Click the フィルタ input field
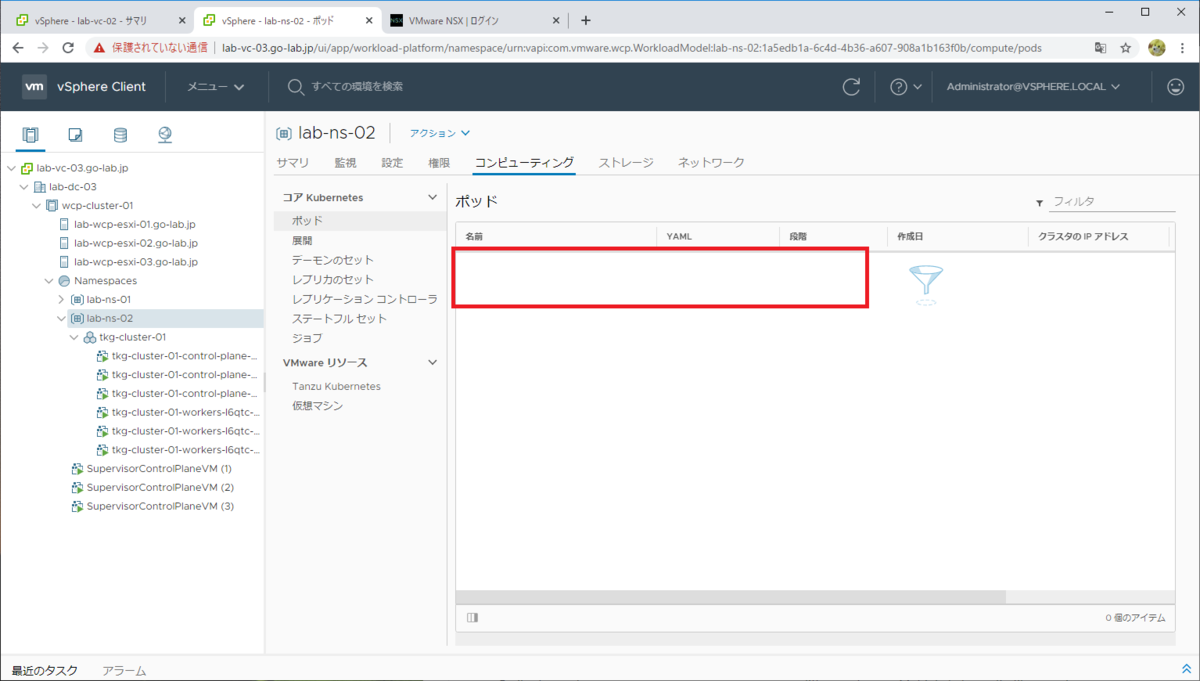This screenshot has height=681, width=1200. [x=1112, y=202]
